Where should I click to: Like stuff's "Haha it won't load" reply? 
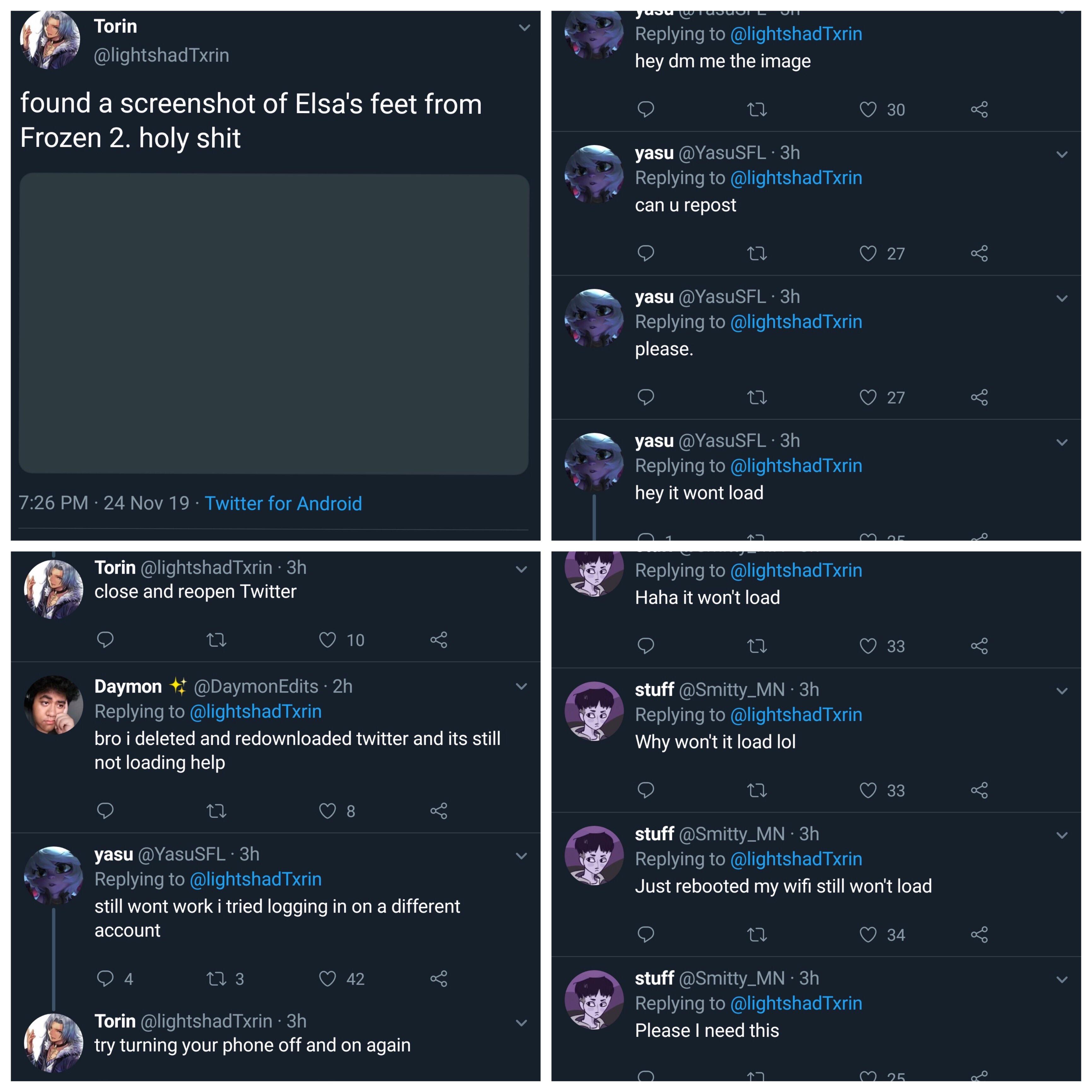868,646
